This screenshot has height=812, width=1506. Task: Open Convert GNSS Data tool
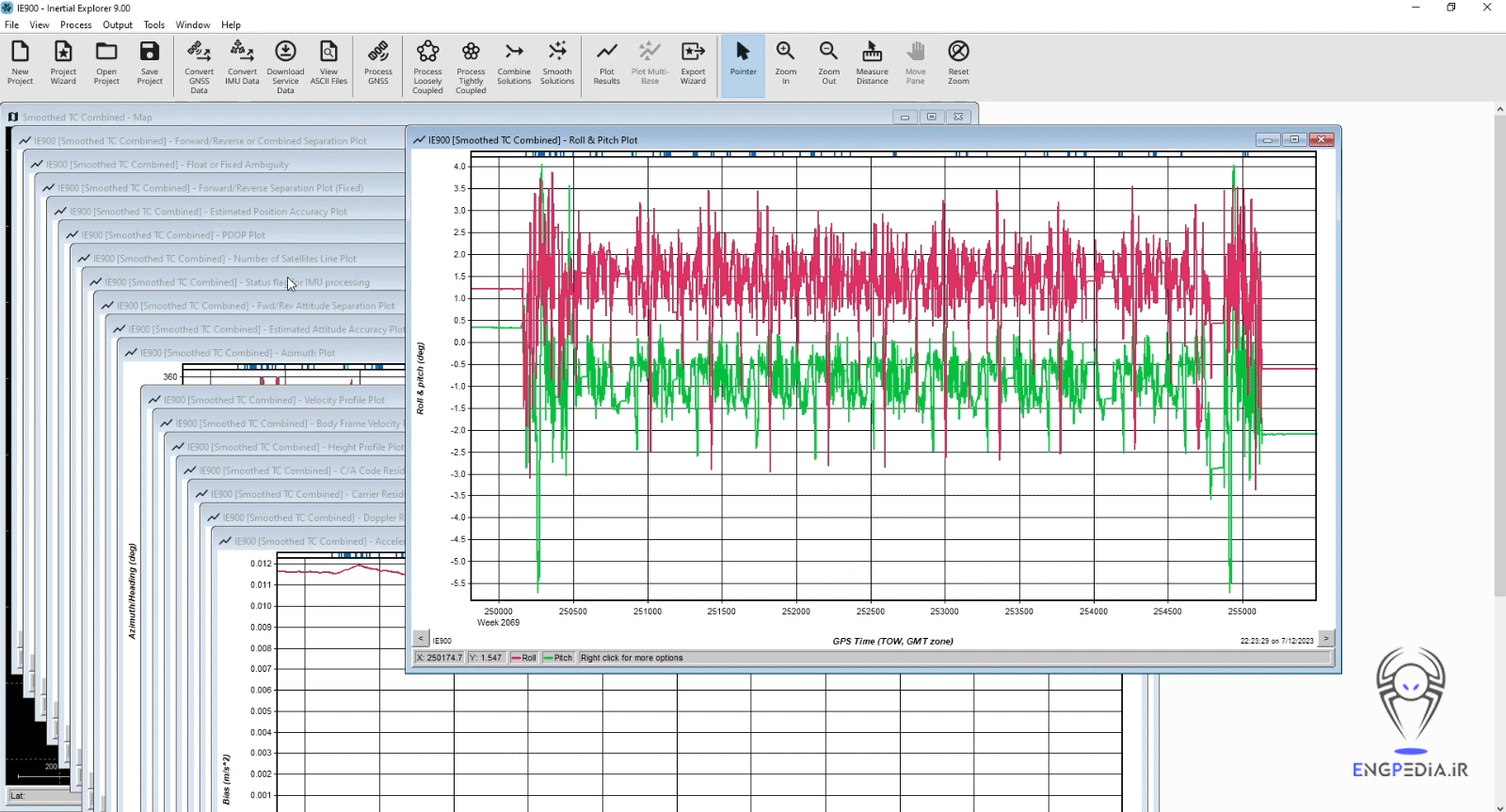199,67
